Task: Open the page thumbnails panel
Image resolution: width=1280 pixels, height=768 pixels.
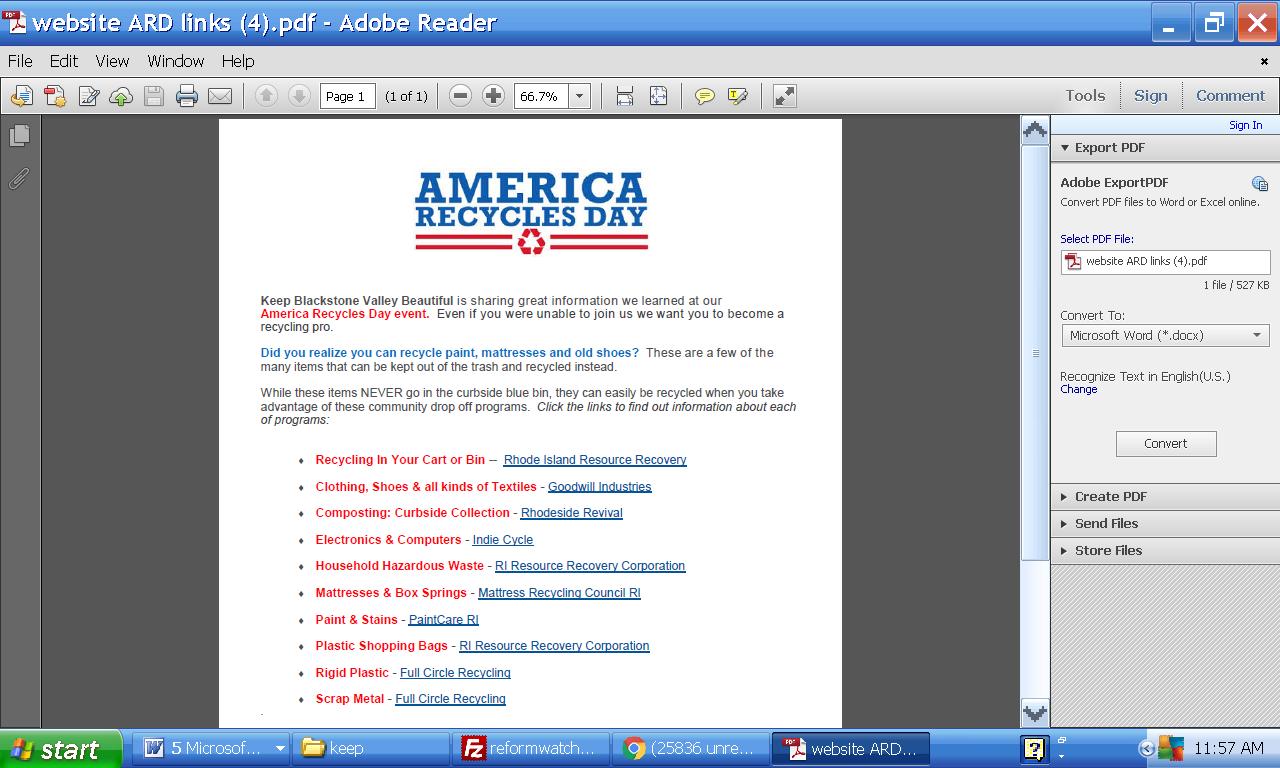Action: pyautogui.click(x=19, y=135)
